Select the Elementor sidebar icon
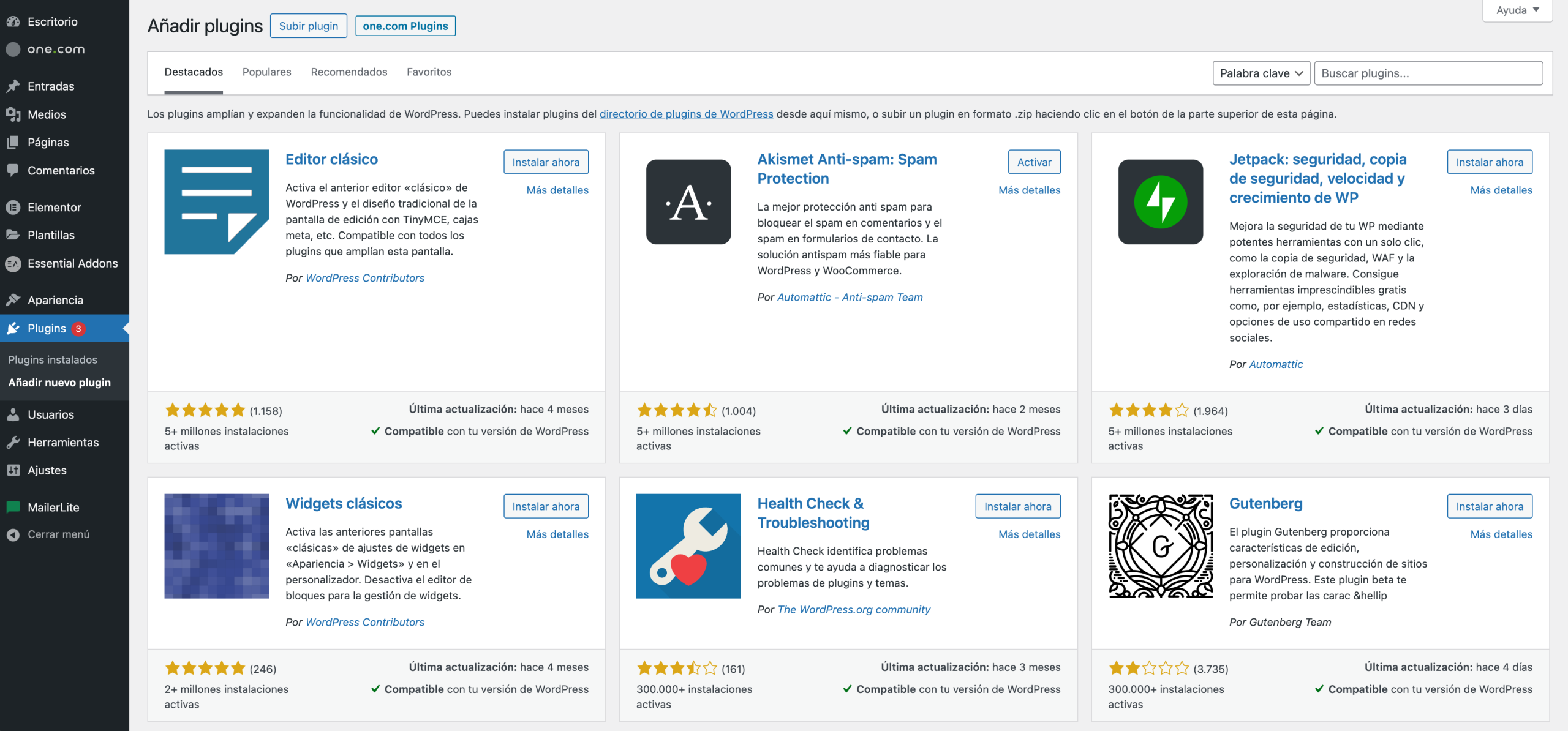 point(14,207)
